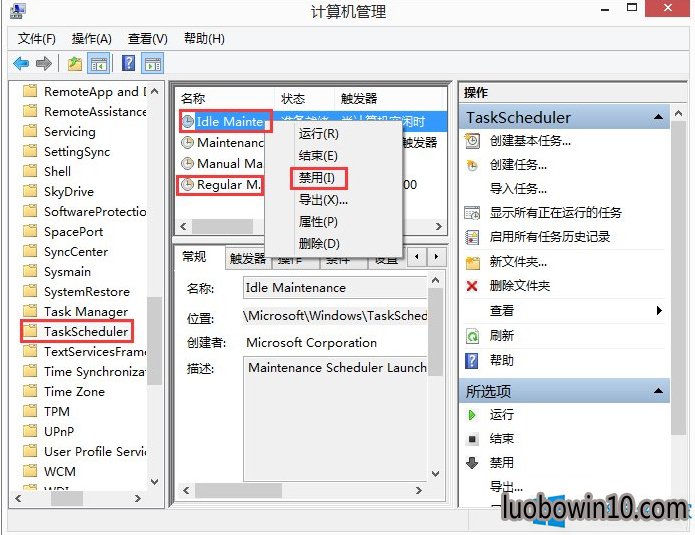Toggle the Show/Hide Console Tree toolbar icon
Image resolution: width=695 pixels, height=535 pixels.
[99, 64]
